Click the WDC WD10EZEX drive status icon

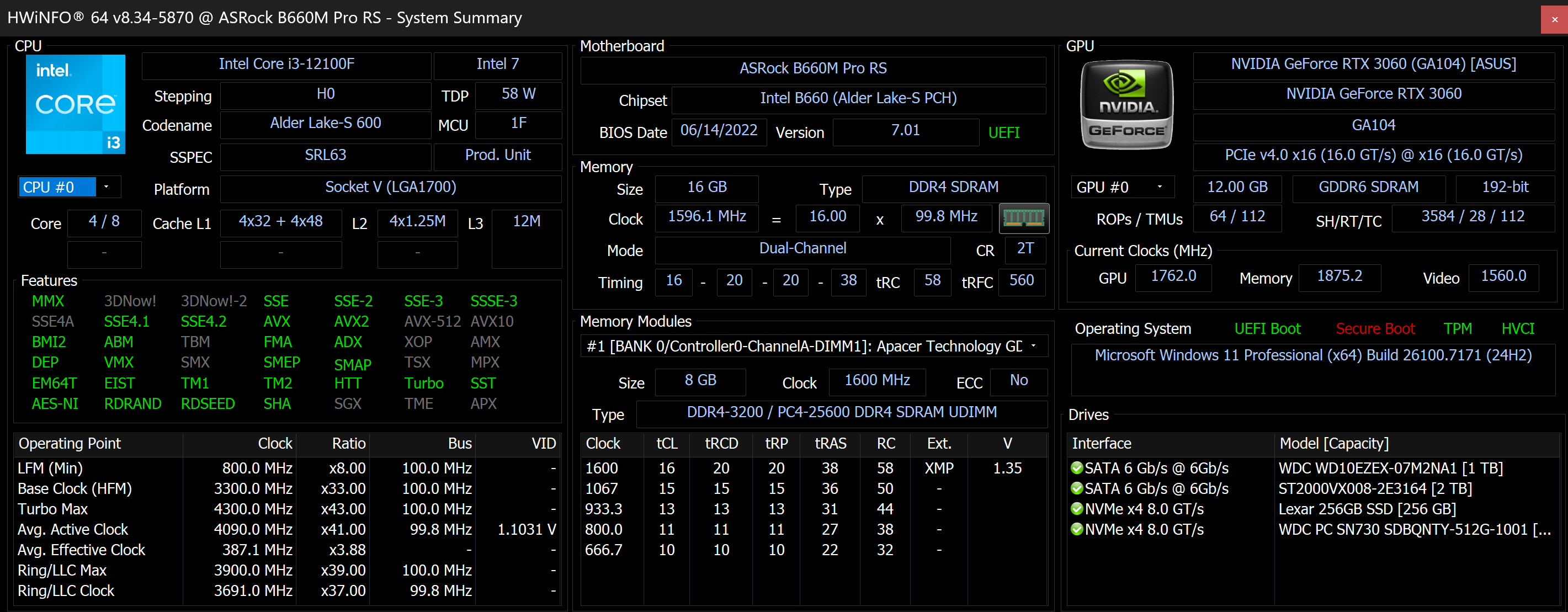pos(1076,468)
